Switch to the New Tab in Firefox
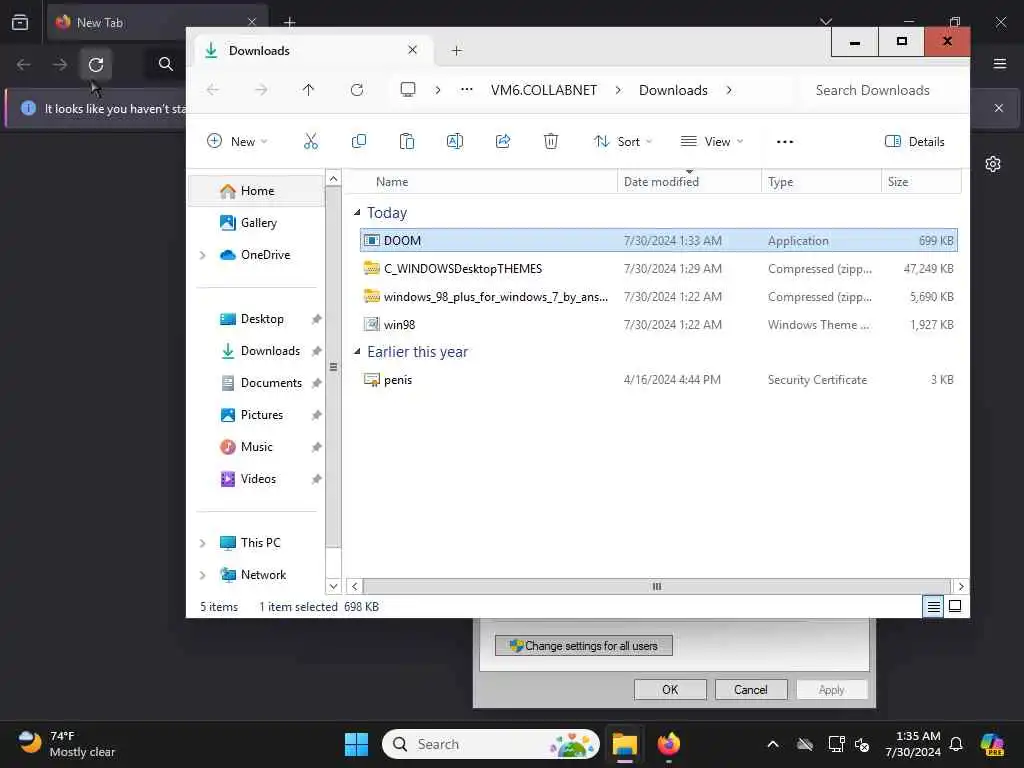 click(157, 22)
